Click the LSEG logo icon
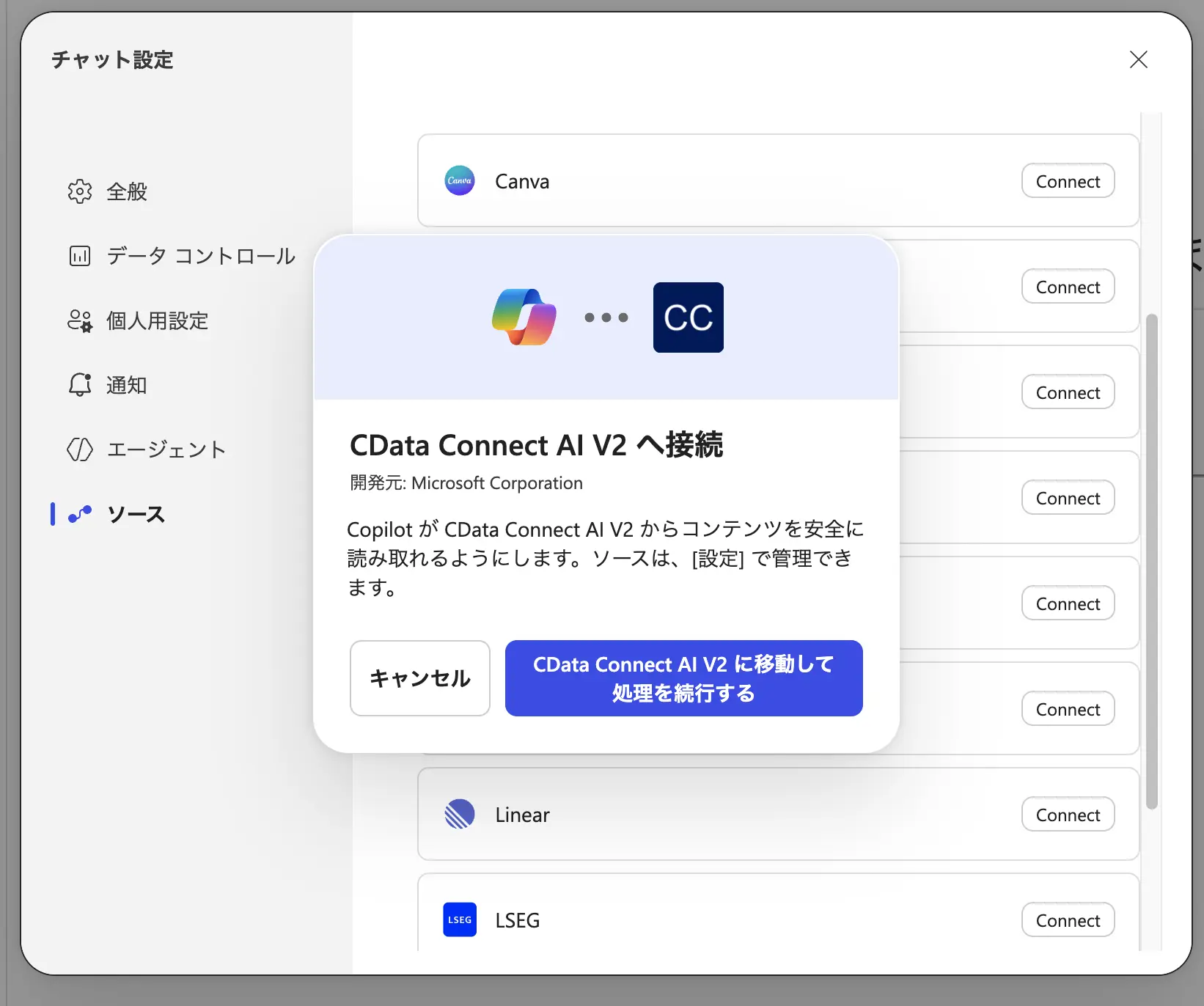Image resolution: width=1204 pixels, height=1006 pixels. 460,919
